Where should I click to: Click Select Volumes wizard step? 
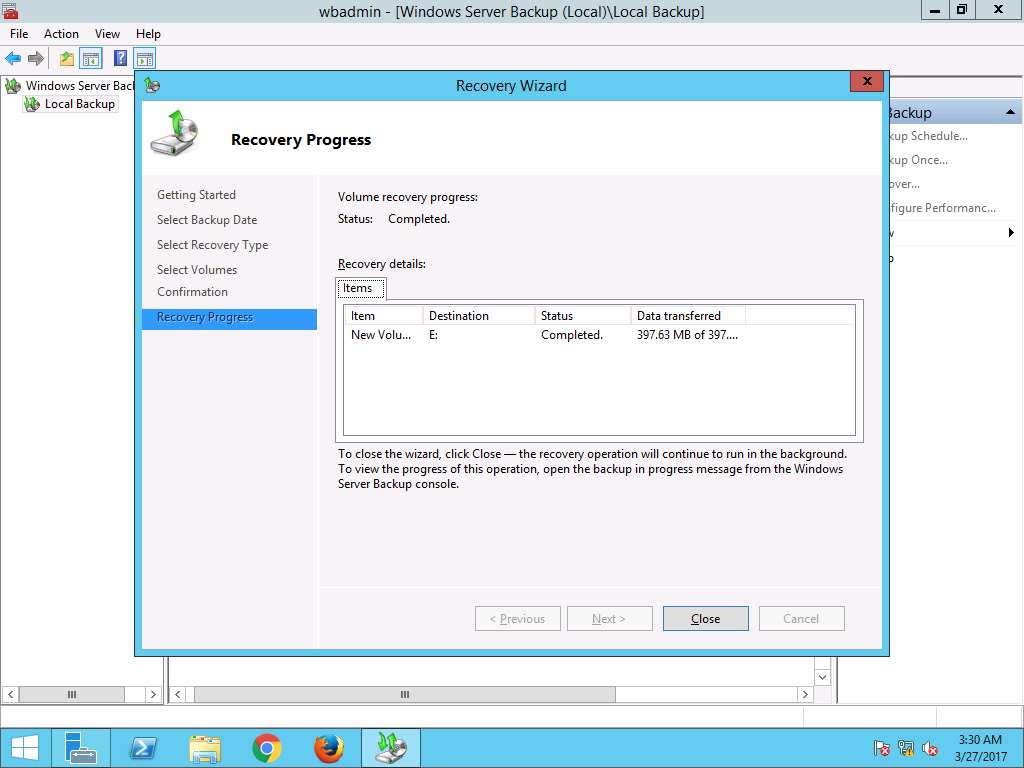click(197, 270)
